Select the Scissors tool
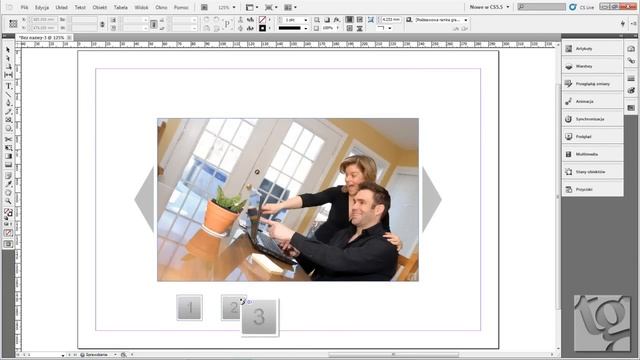The height and width of the screenshot is (360, 640). (8, 139)
